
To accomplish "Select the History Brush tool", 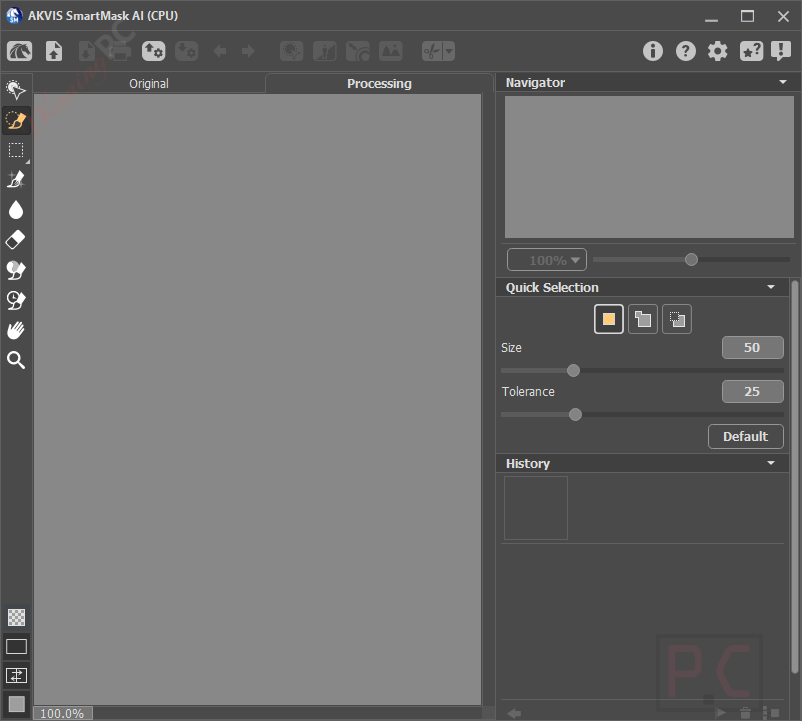I will 16,301.
